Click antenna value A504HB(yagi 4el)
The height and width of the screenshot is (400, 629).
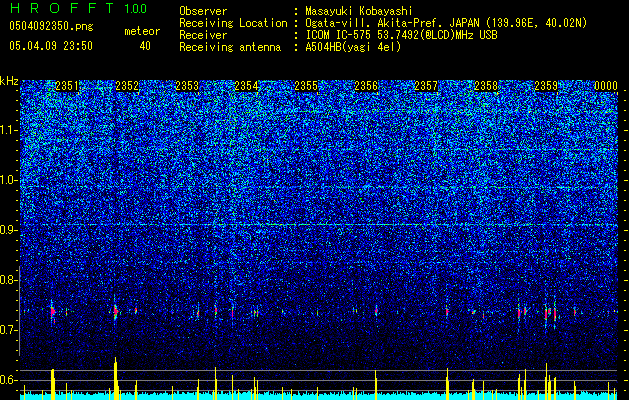point(353,47)
